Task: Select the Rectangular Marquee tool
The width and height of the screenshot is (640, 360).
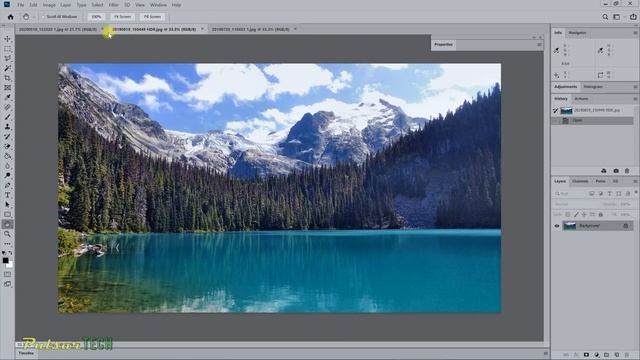Action: [7, 49]
